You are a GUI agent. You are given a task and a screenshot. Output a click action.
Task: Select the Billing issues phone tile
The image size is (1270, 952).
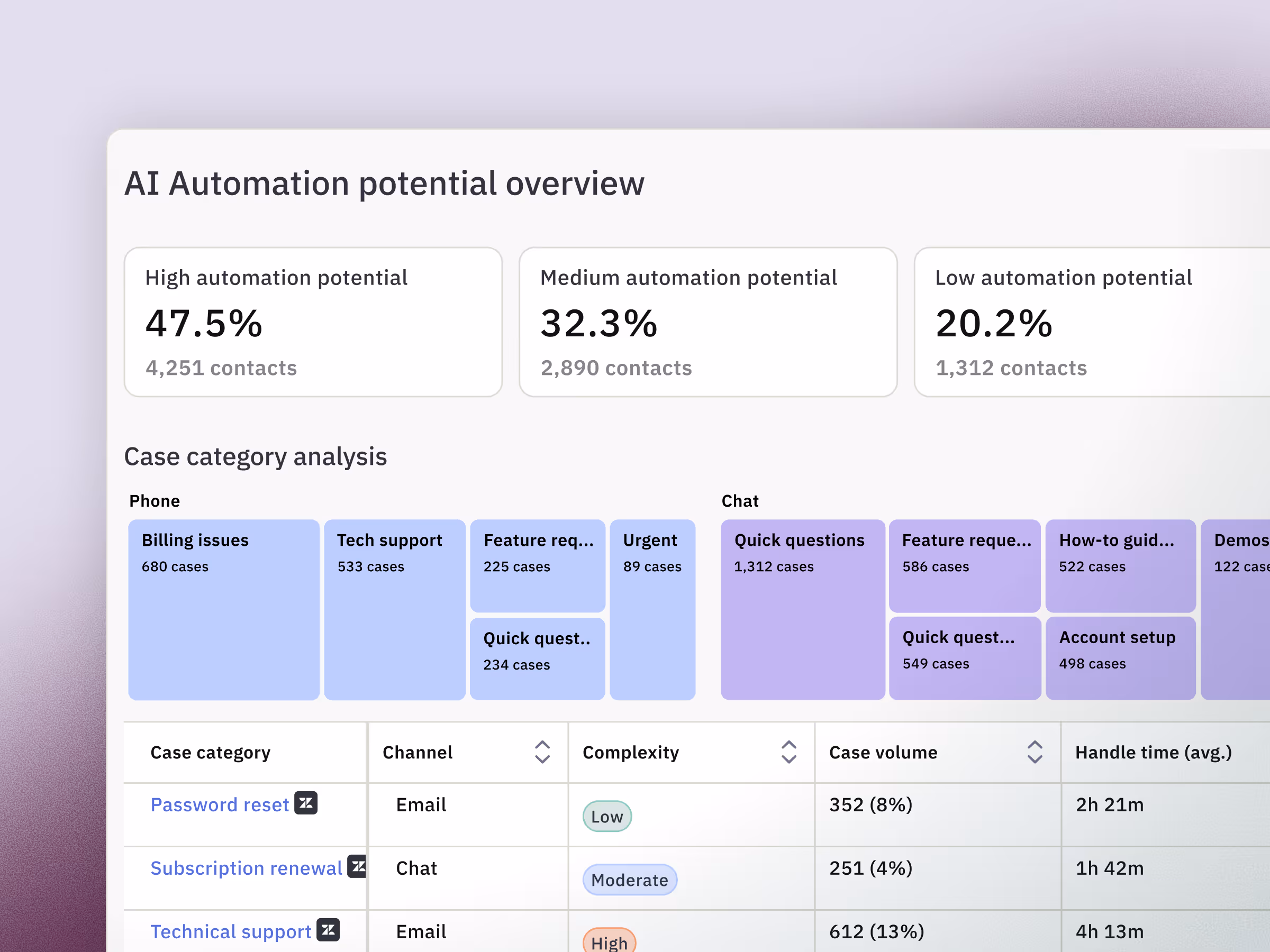click(223, 609)
